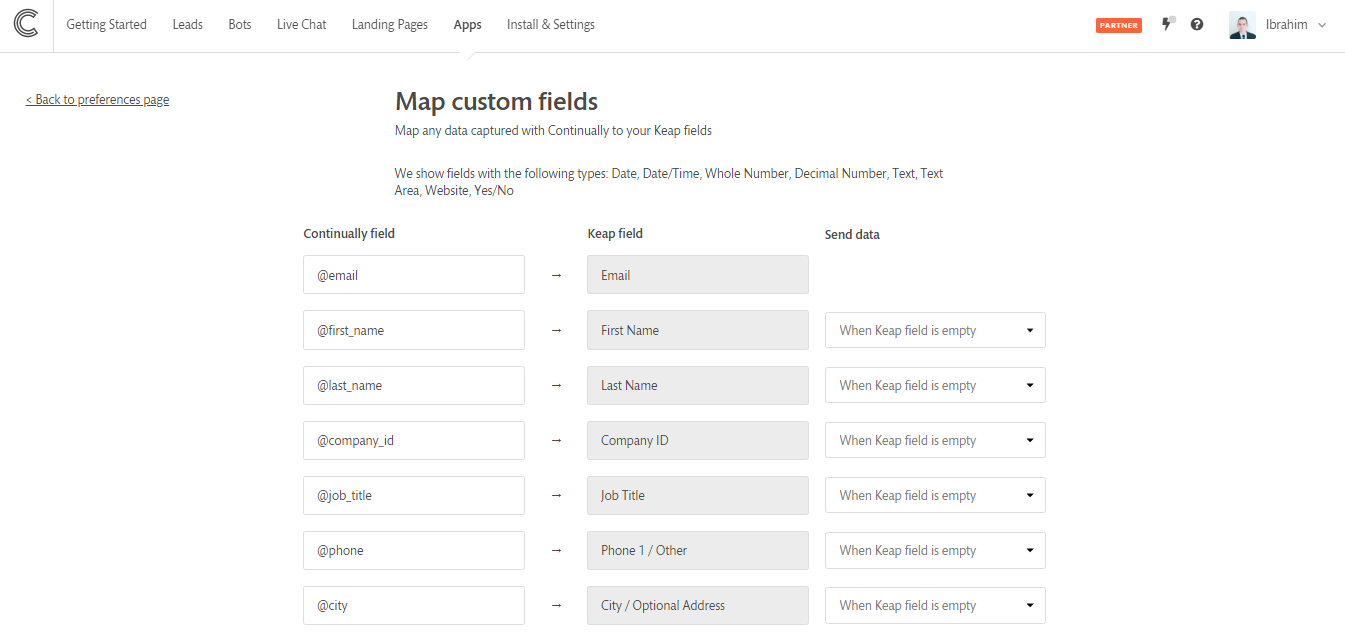Click the Keap field column header
The image size is (1345, 633).
click(615, 234)
